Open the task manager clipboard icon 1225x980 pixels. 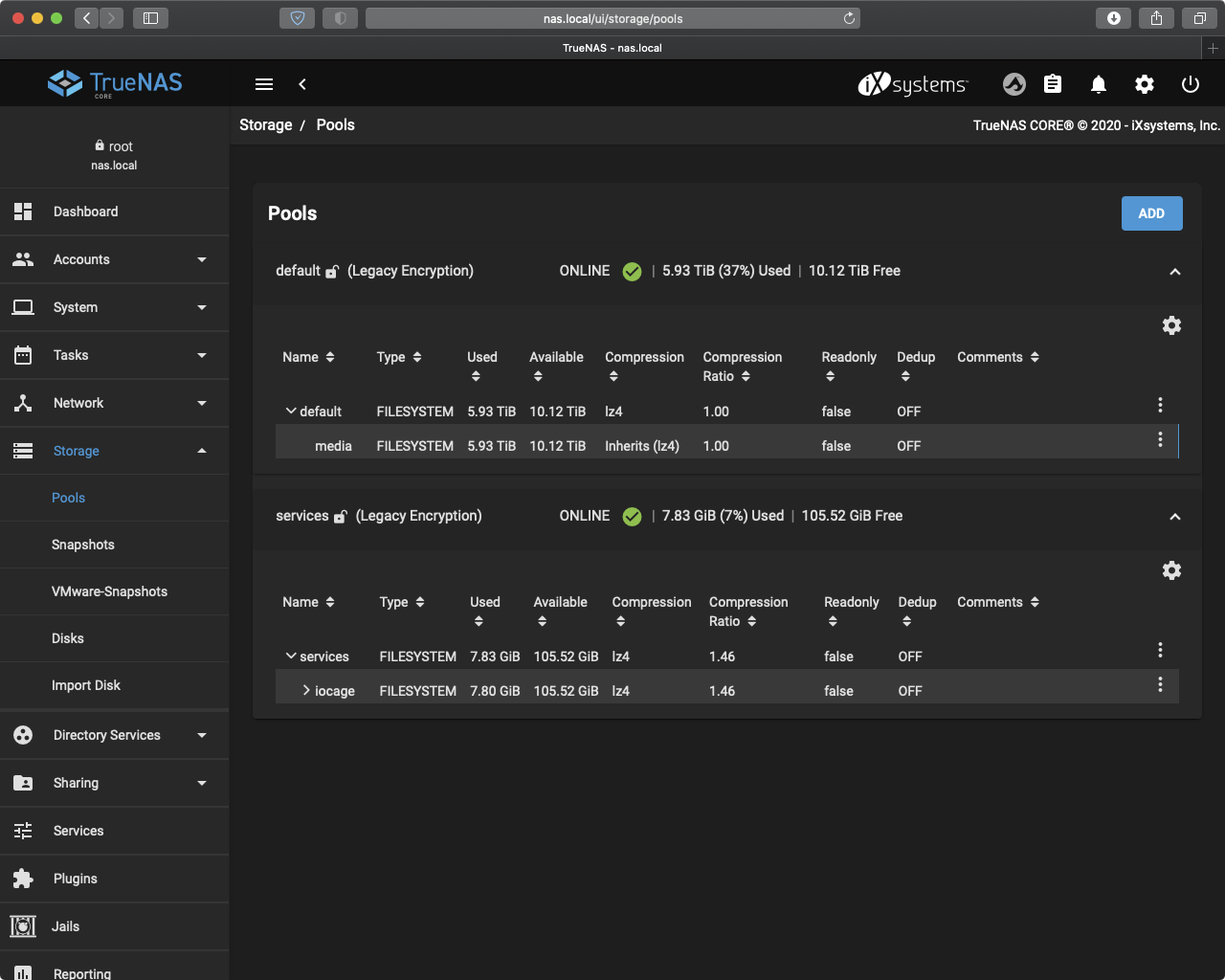pos(1053,84)
